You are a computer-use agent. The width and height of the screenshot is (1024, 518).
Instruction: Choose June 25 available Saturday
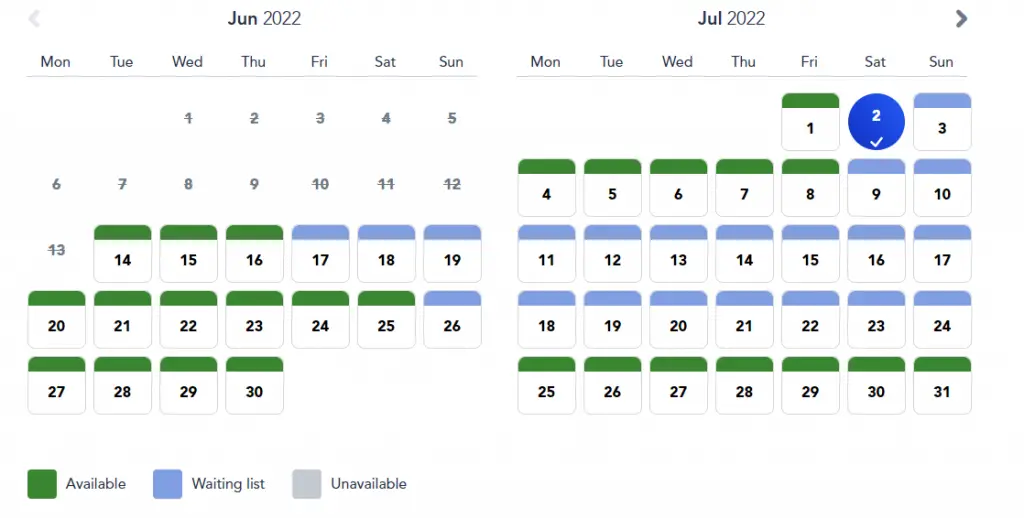[386, 319]
